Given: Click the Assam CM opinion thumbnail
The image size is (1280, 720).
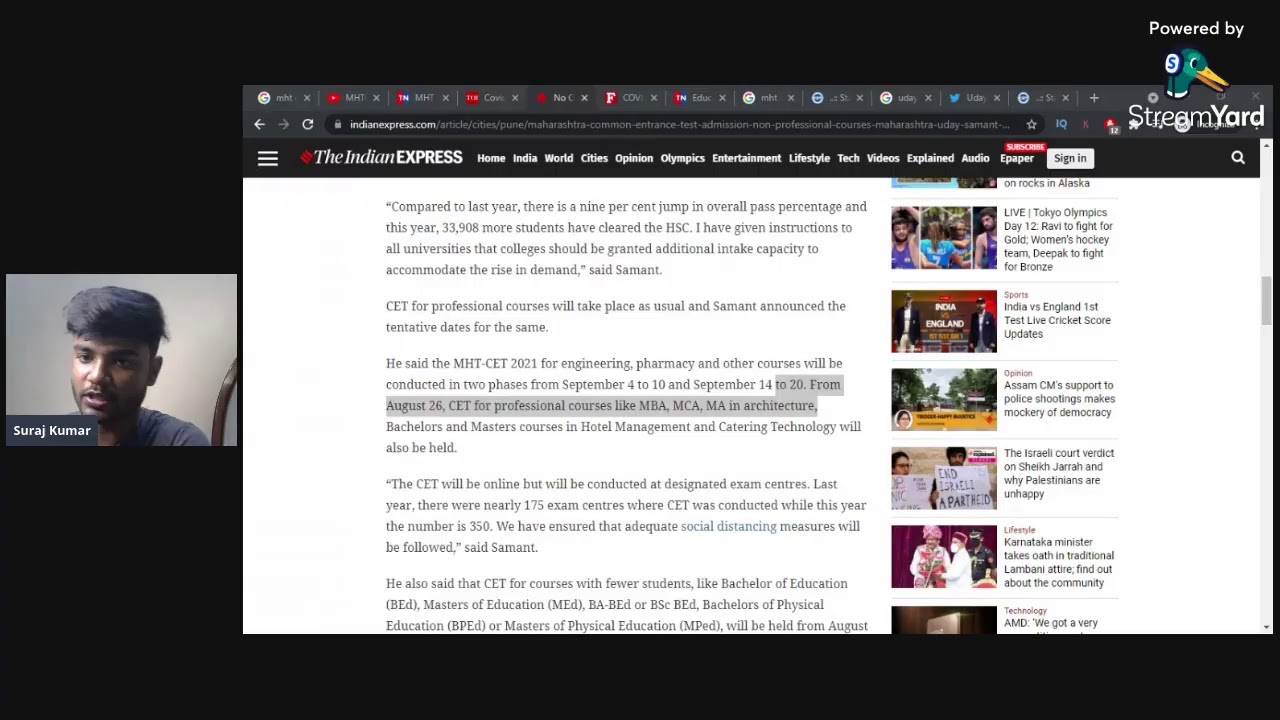Looking at the screenshot, I should [944, 400].
